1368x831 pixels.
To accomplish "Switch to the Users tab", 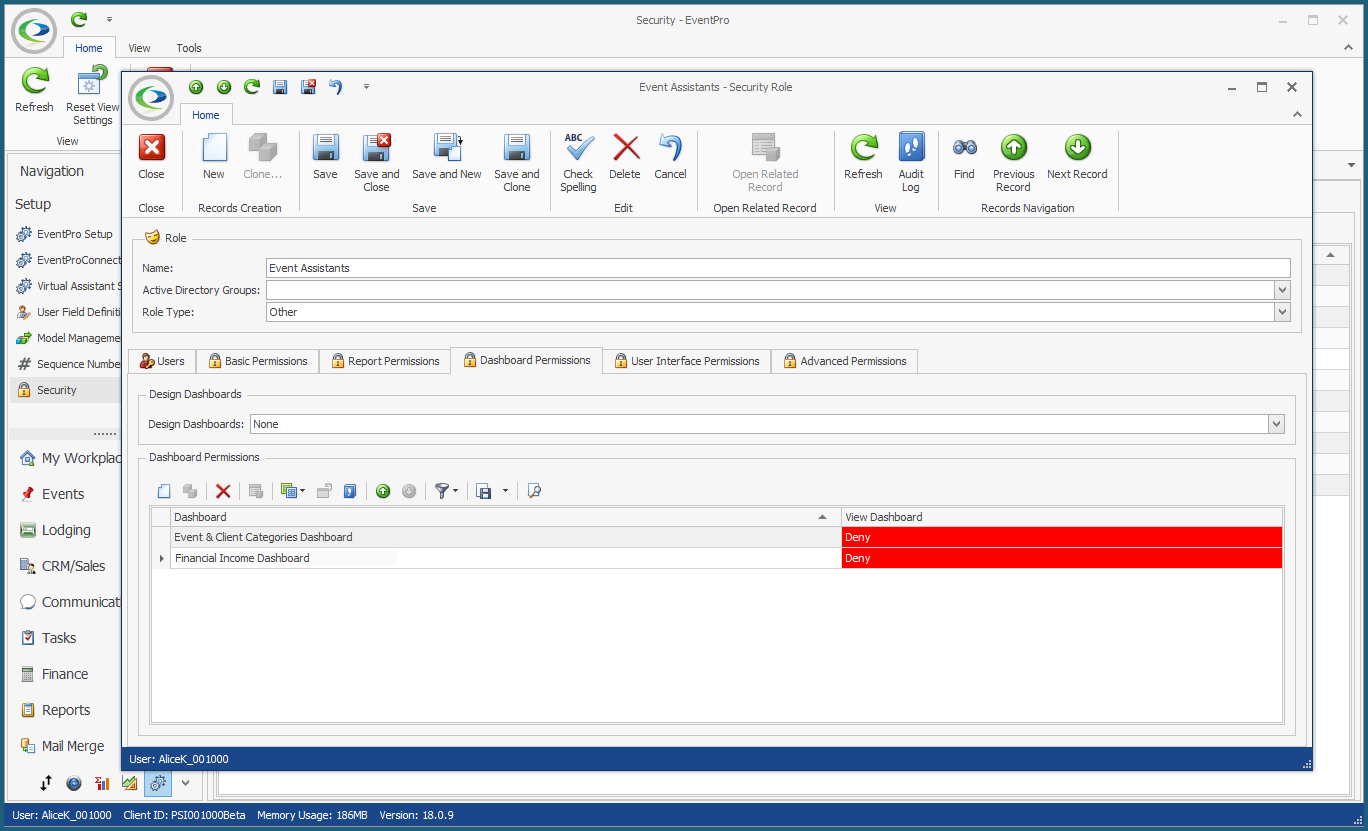I will [162, 361].
